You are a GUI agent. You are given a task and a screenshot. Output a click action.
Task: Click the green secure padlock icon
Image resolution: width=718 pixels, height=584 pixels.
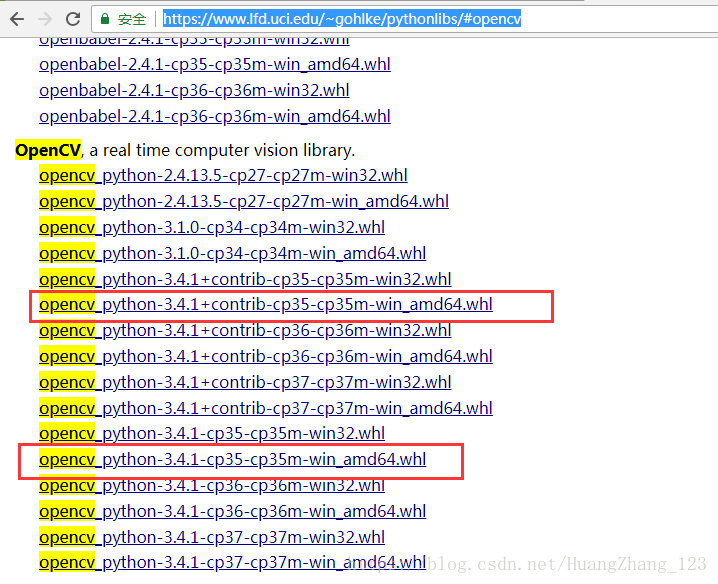(105, 19)
